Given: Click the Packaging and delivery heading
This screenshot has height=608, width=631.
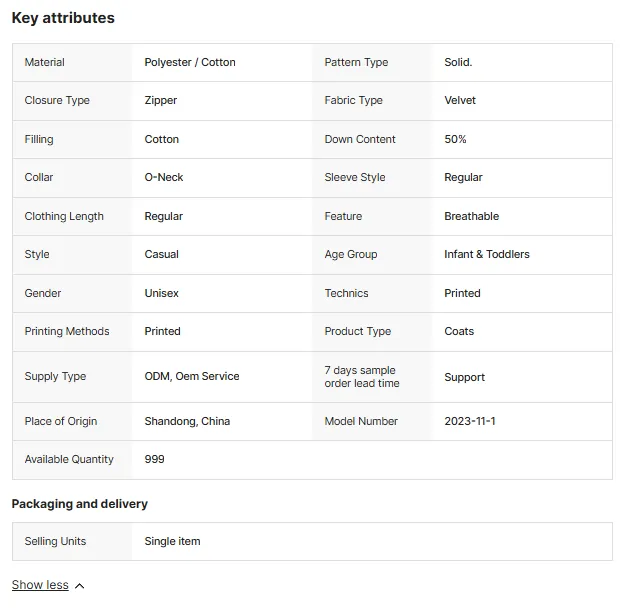Looking at the screenshot, I should [x=80, y=504].
